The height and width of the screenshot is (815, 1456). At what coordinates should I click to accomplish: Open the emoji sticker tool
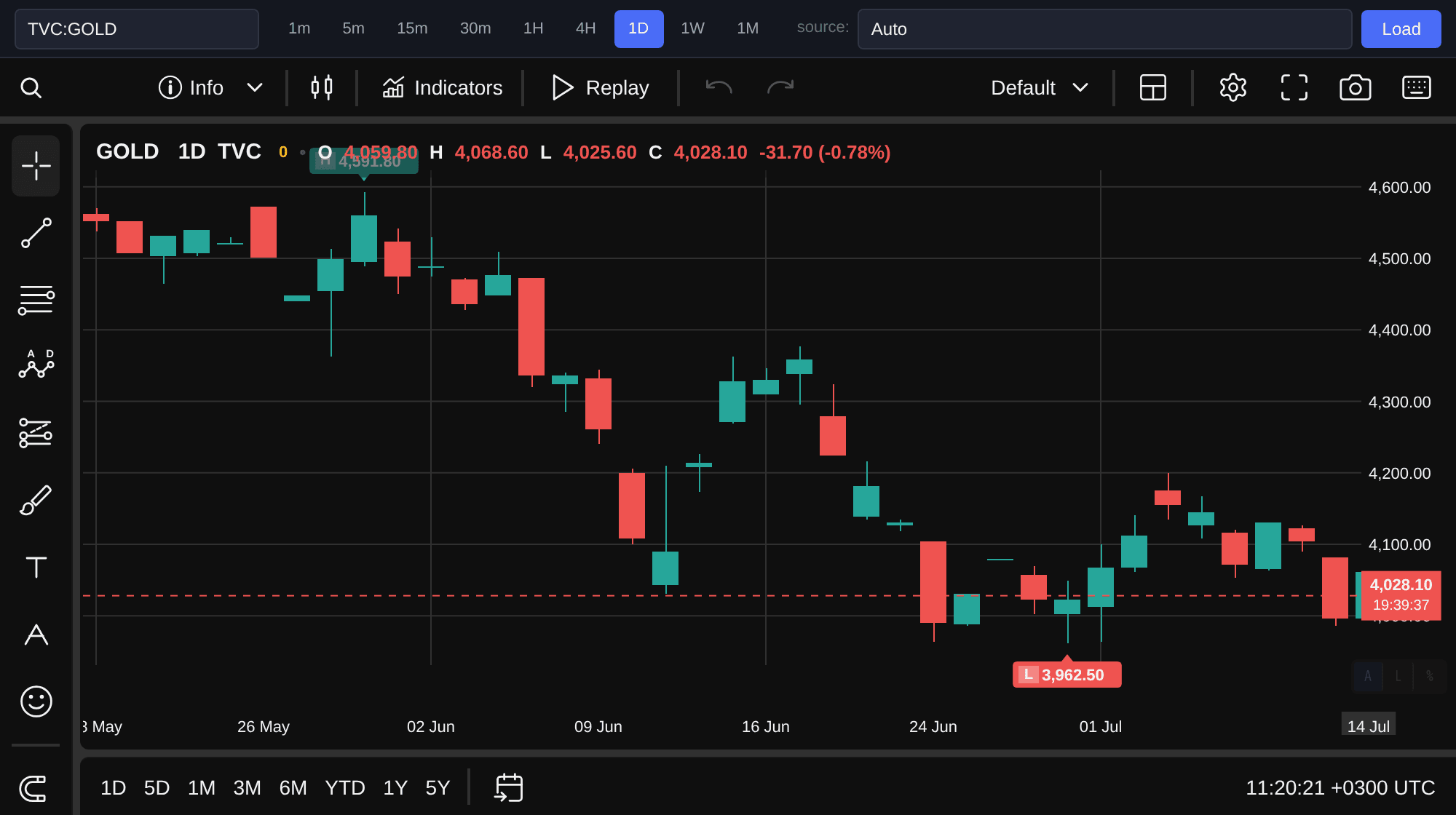coord(36,701)
